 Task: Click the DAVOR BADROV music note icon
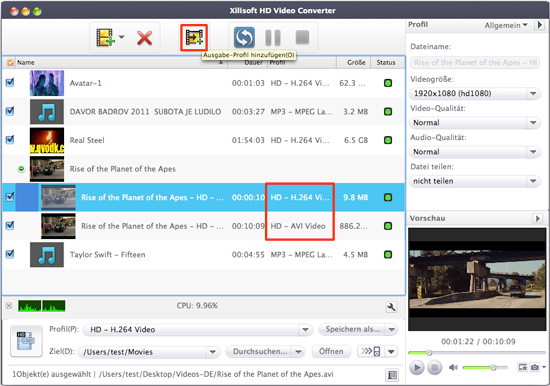click(x=47, y=112)
